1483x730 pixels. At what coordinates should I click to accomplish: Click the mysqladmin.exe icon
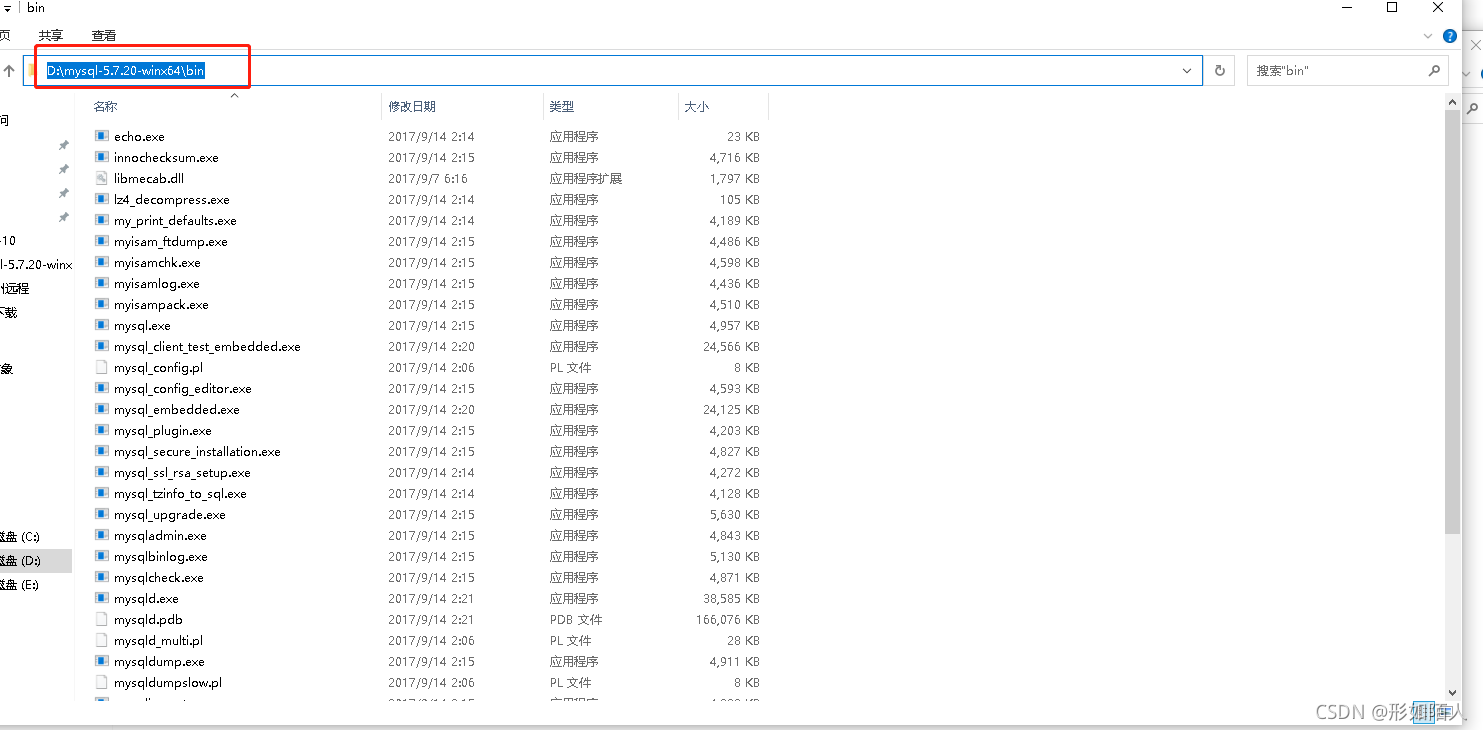pyautogui.click(x=101, y=535)
